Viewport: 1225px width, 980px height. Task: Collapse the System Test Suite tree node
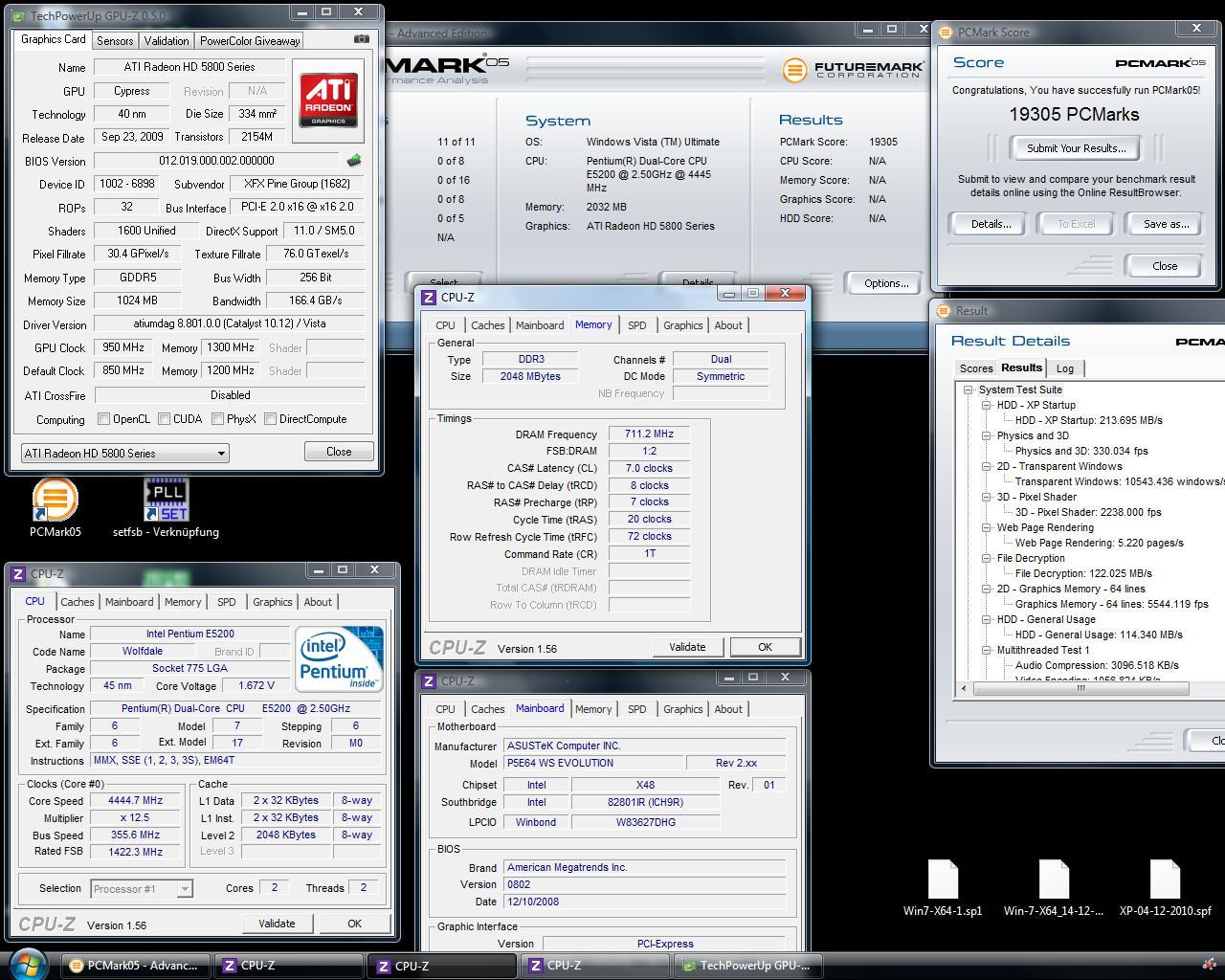[968, 390]
